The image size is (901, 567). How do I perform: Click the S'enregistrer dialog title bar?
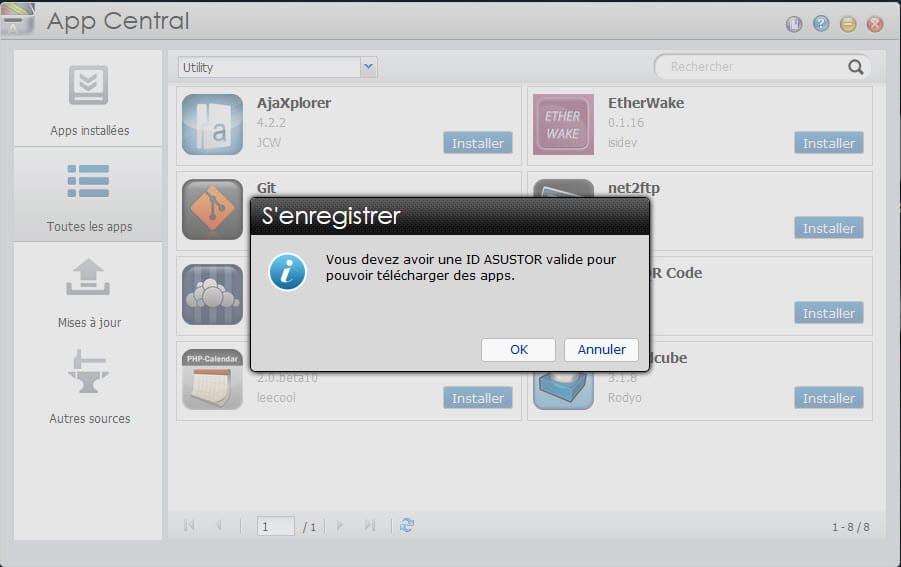click(x=450, y=217)
